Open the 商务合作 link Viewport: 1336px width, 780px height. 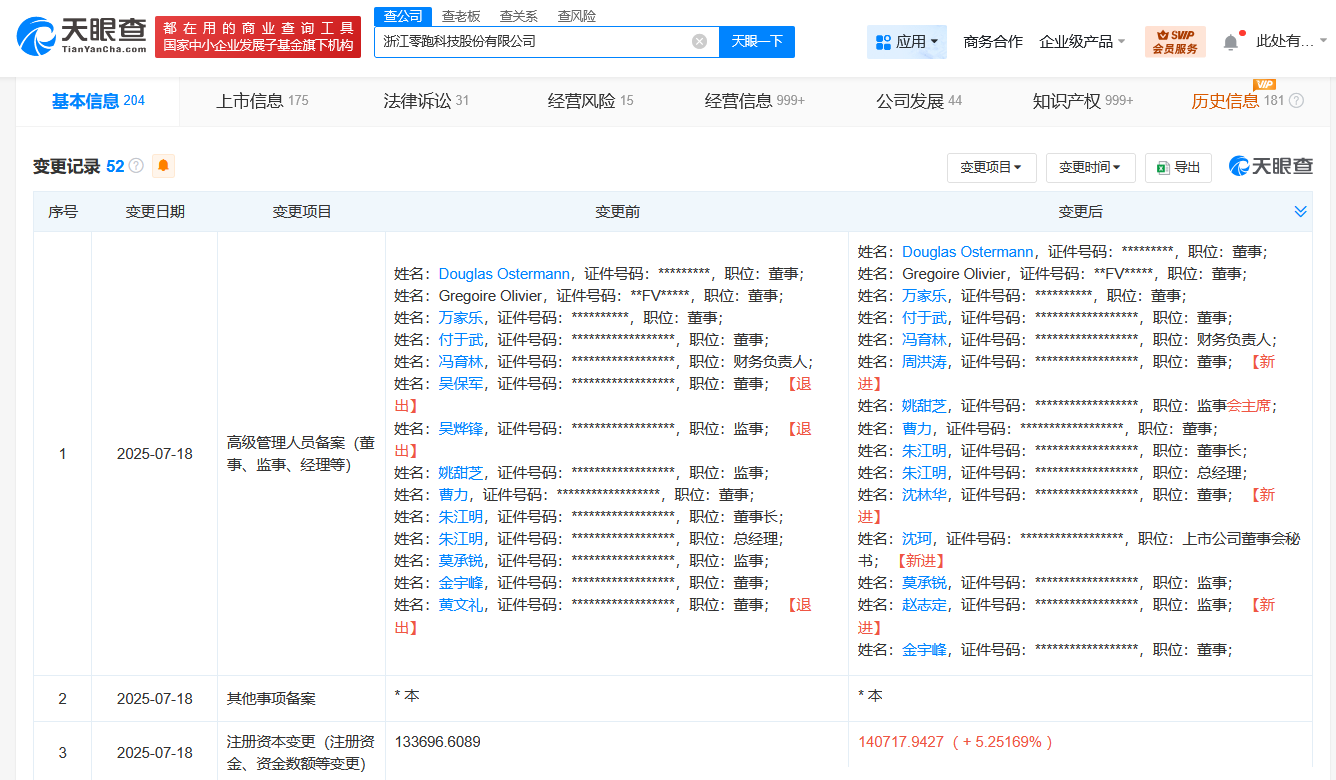(x=992, y=42)
